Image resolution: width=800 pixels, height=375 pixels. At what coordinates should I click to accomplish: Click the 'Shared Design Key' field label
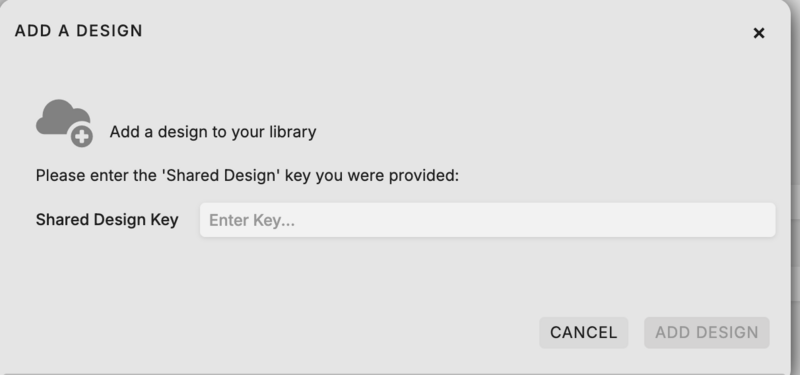107,220
